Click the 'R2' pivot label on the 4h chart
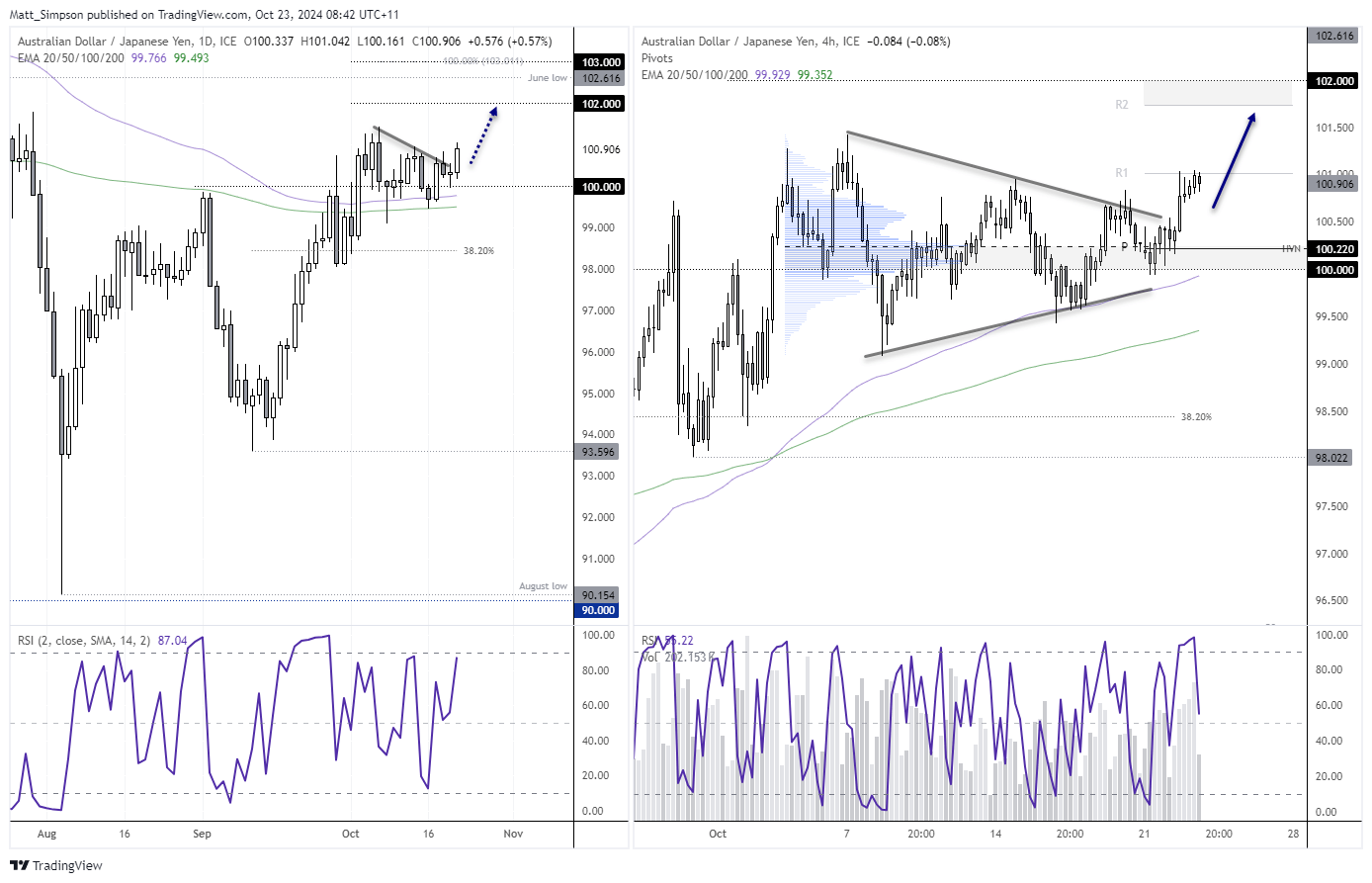 tap(1122, 105)
